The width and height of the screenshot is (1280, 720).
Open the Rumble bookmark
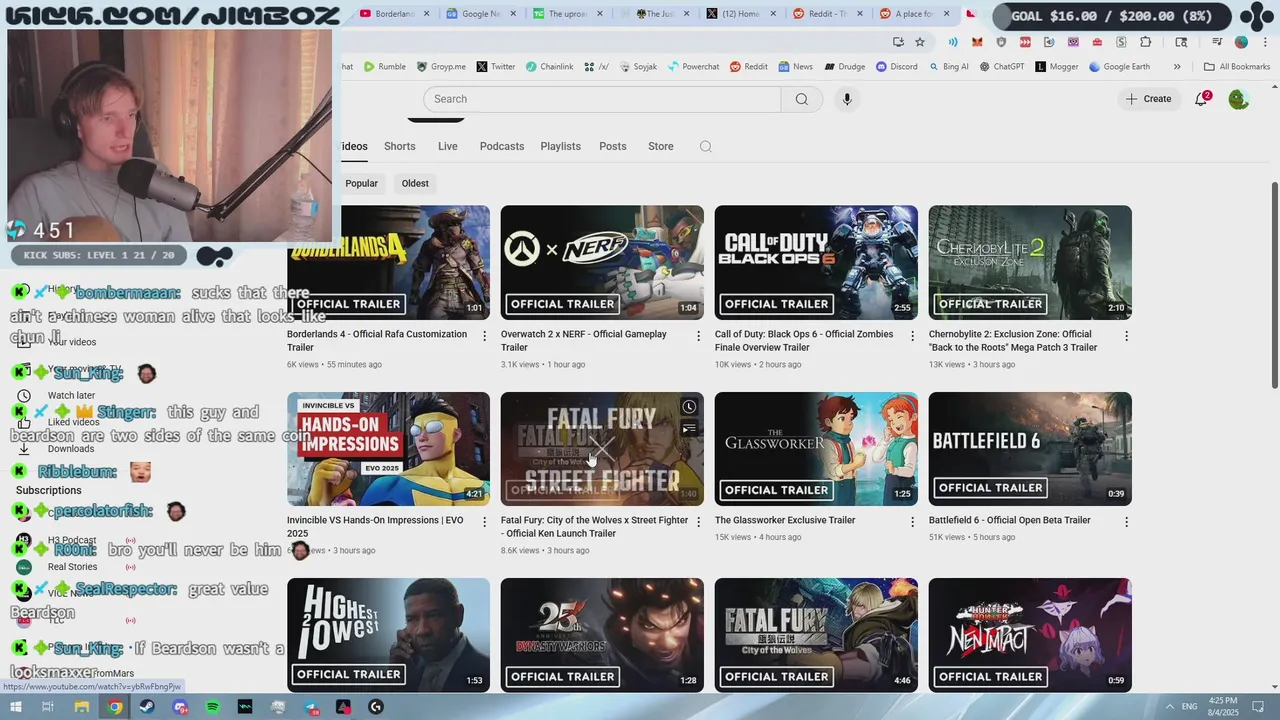coord(384,67)
